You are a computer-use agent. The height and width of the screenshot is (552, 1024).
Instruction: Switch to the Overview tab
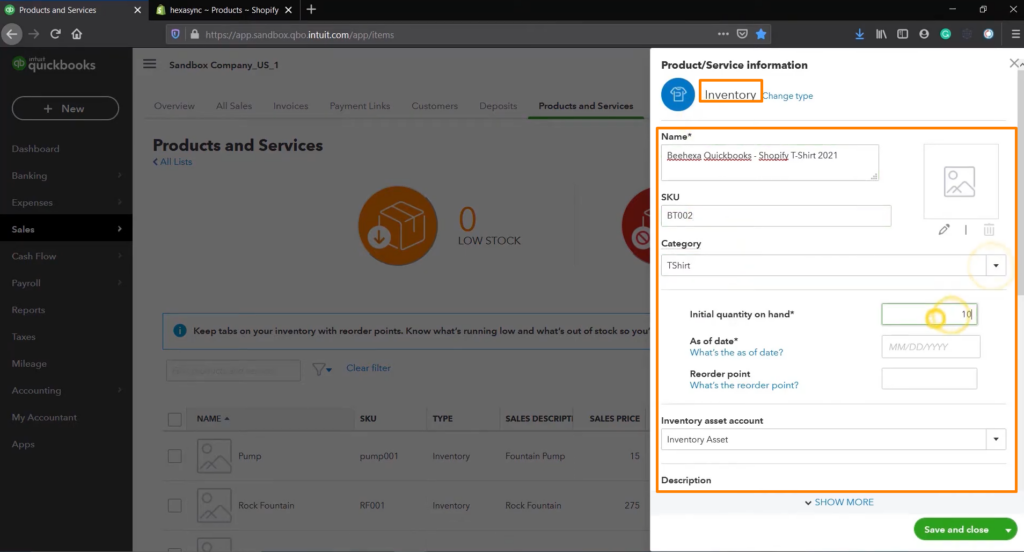click(x=174, y=106)
